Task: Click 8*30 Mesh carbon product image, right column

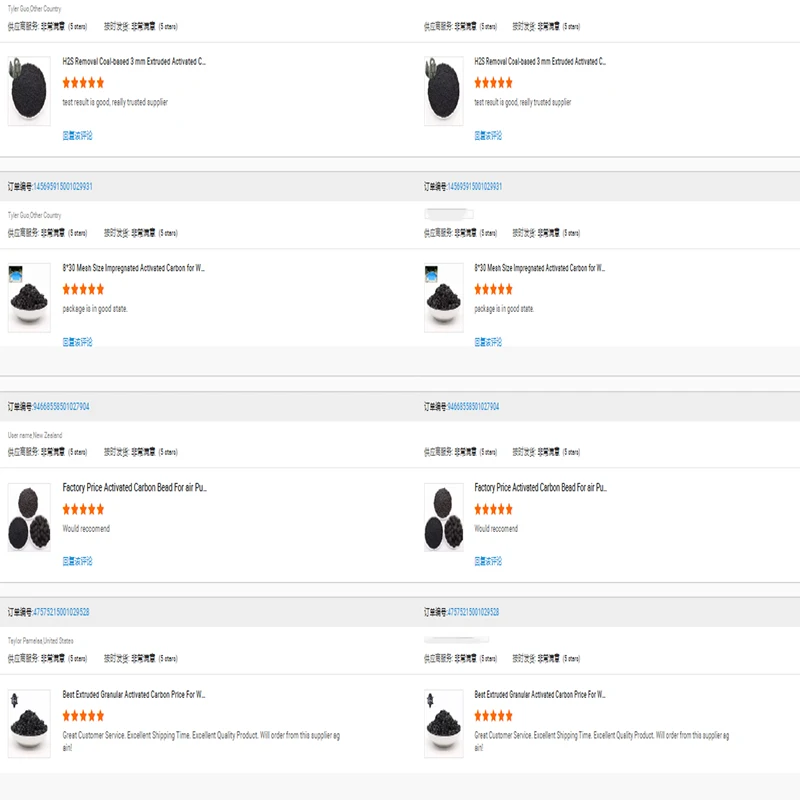Action: [x=443, y=297]
